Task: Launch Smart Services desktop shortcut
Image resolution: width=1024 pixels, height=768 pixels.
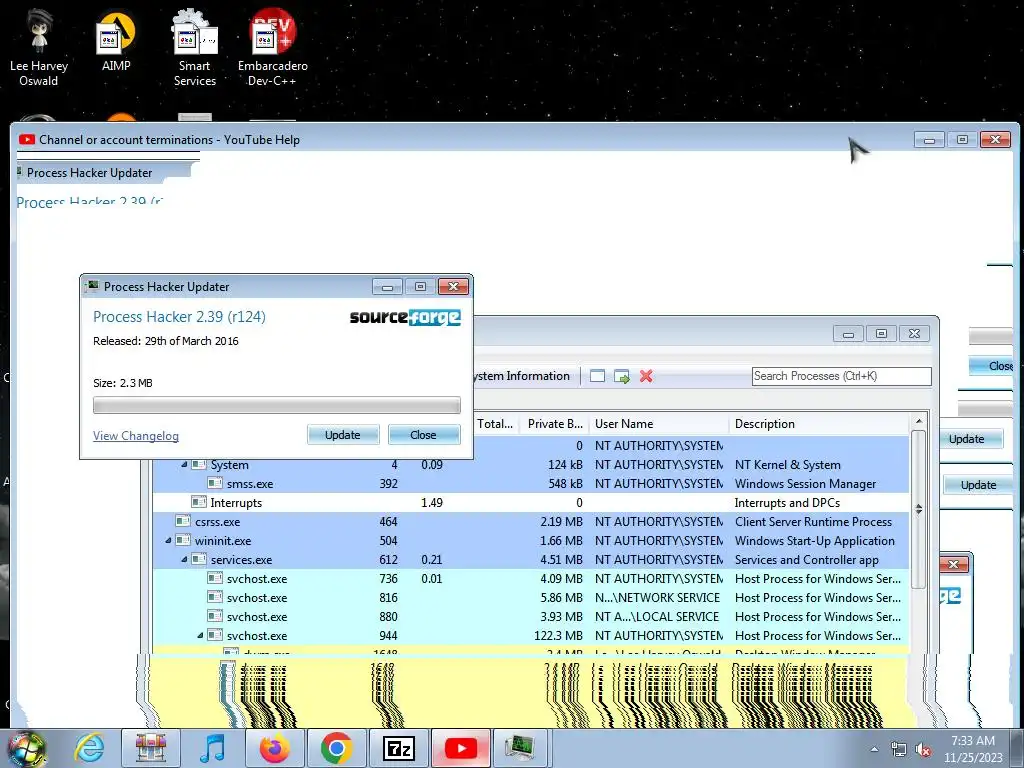Action: 195,49
